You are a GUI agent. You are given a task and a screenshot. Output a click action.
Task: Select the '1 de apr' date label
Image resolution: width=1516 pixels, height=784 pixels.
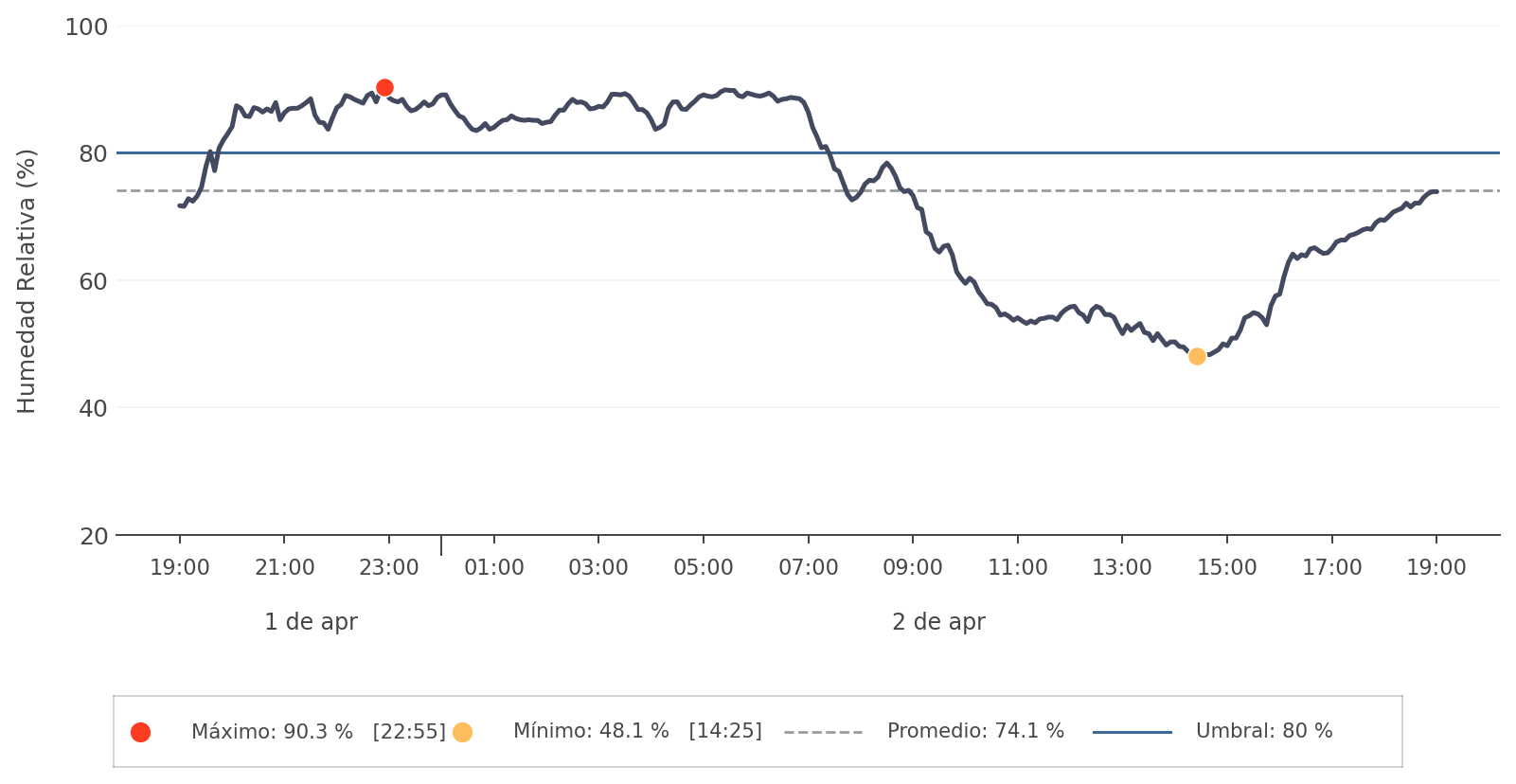[x=311, y=622]
